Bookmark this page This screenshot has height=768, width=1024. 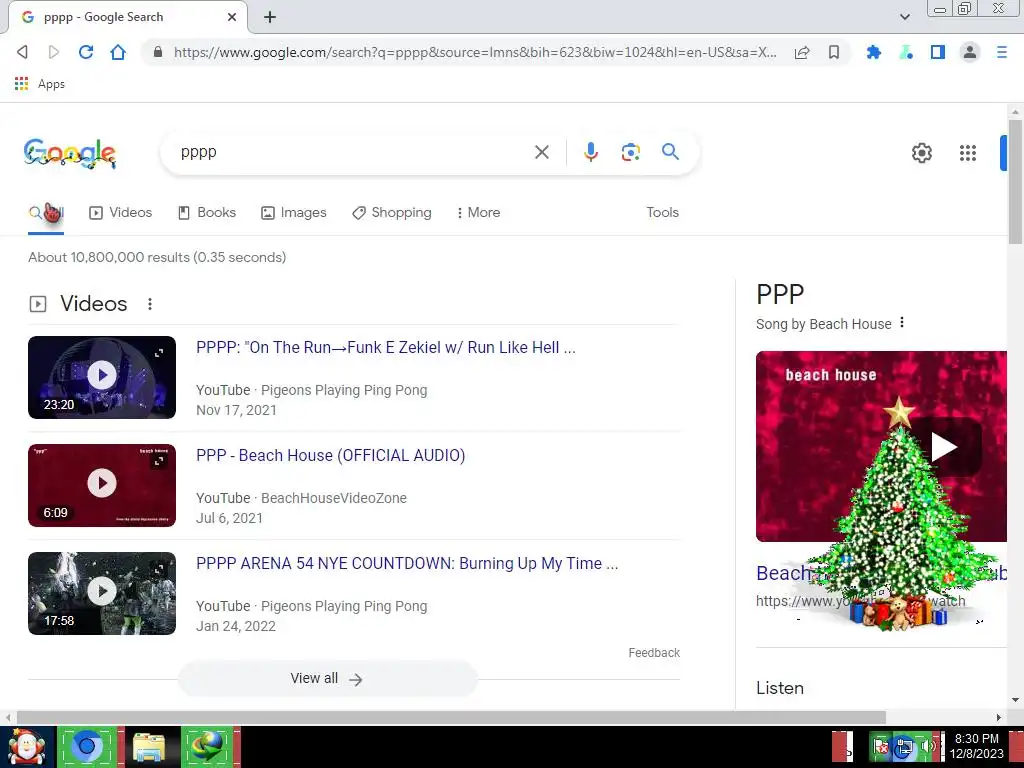(x=834, y=52)
